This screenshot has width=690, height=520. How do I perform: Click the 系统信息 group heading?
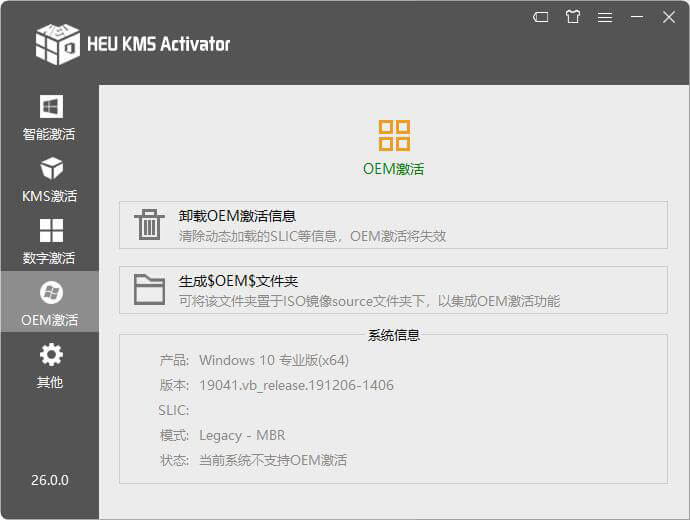(393, 335)
